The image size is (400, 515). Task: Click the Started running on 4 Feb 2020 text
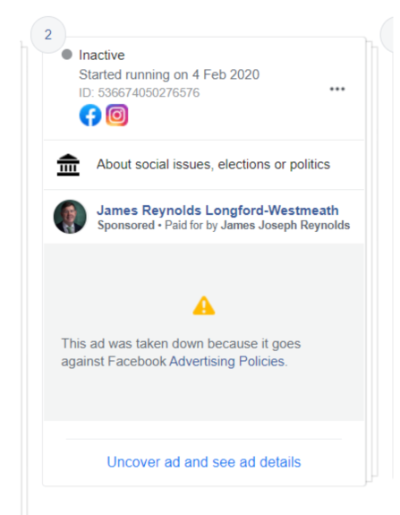pyautogui.click(x=169, y=75)
